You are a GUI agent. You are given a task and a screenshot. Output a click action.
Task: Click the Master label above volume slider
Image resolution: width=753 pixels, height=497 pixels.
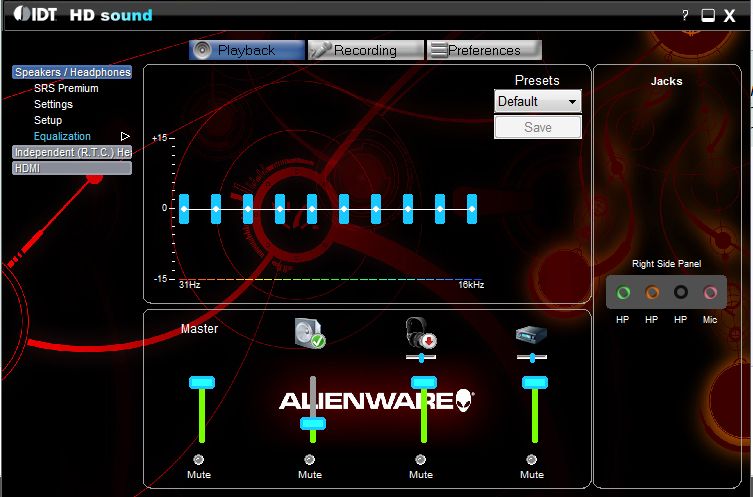(199, 329)
